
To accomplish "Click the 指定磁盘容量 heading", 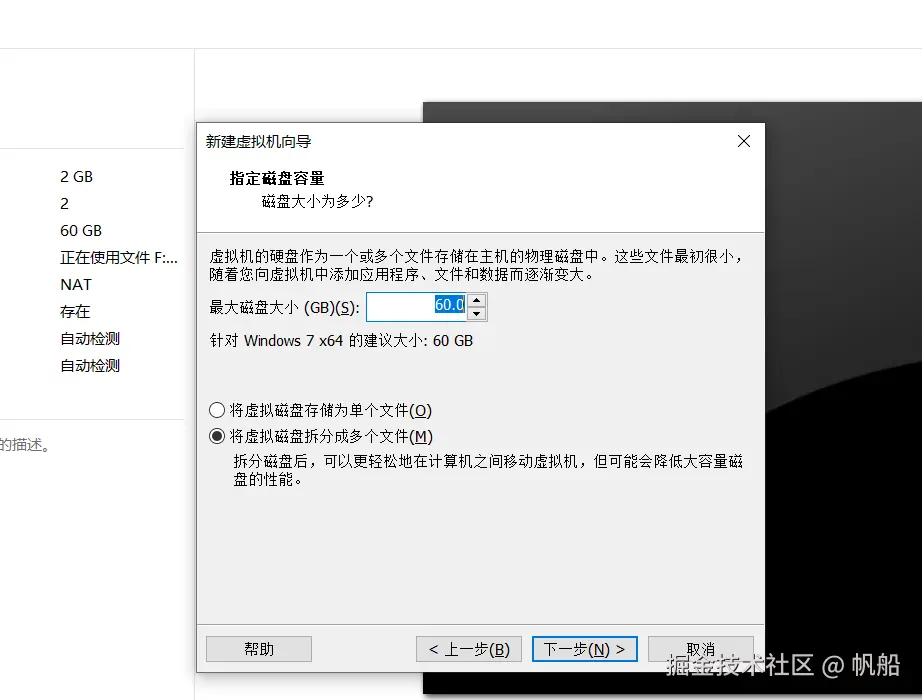I will (277, 178).
